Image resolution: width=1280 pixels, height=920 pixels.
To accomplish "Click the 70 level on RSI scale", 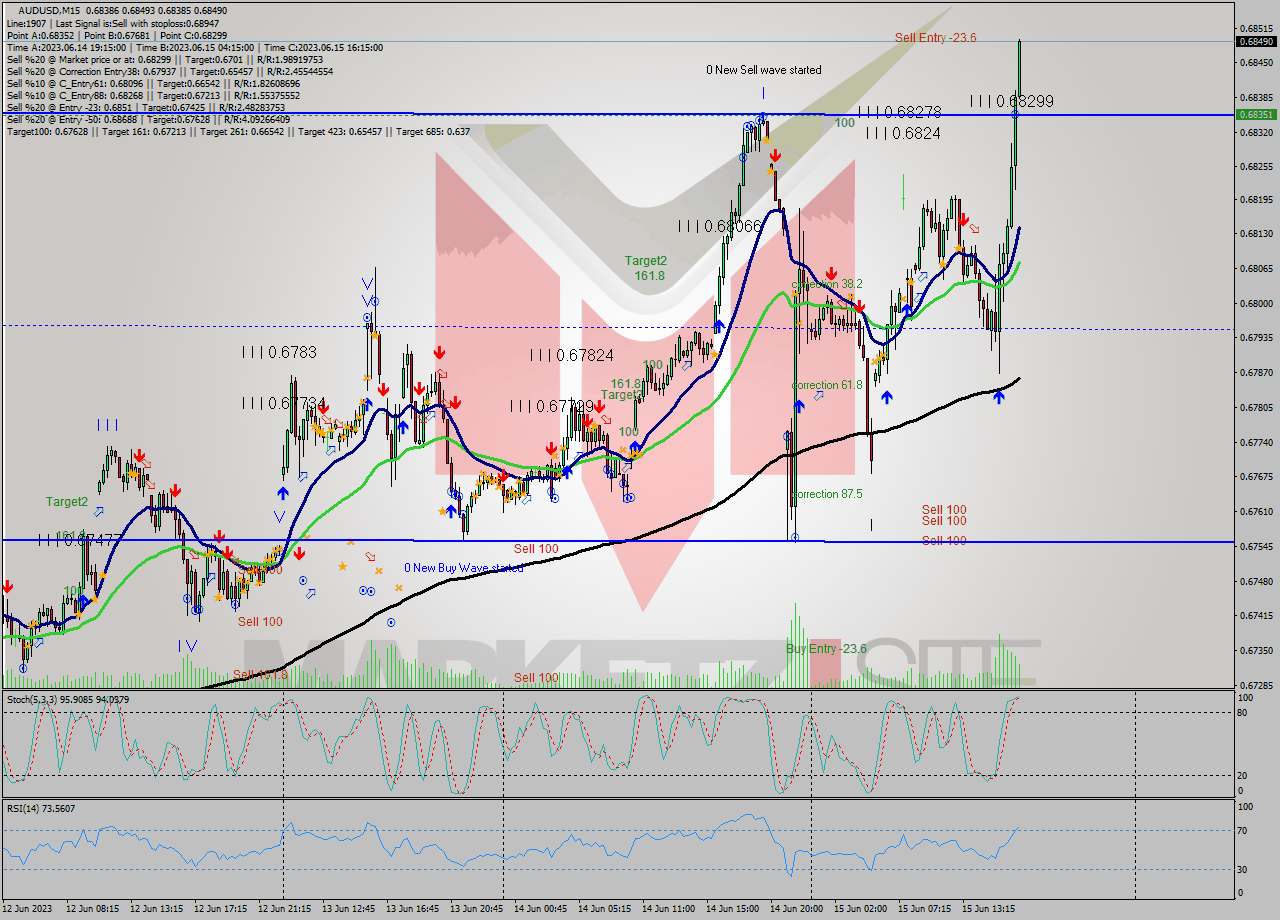I will 1243,830.
